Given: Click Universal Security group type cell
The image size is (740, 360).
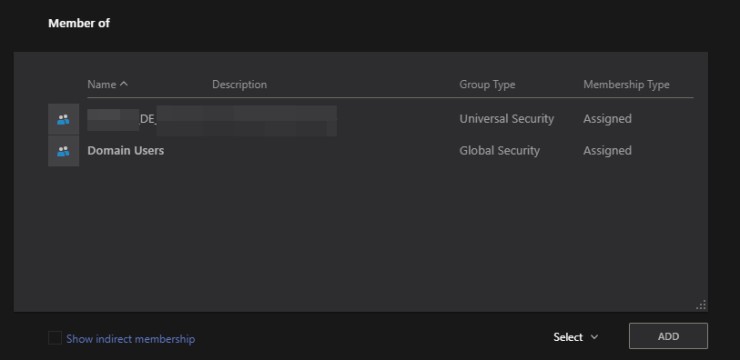Looking at the screenshot, I should [x=506, y=119].
